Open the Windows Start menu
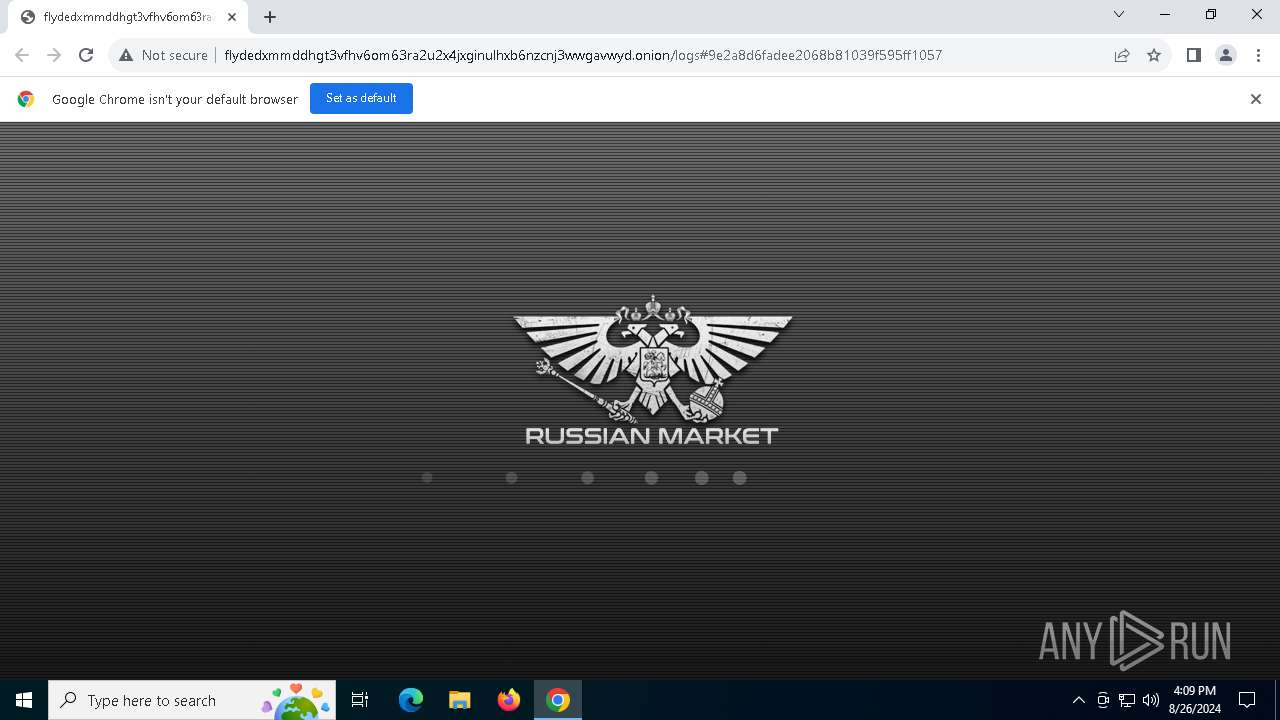The width and height of the screenshot is (1280, 720). click(x=24, y=700)
